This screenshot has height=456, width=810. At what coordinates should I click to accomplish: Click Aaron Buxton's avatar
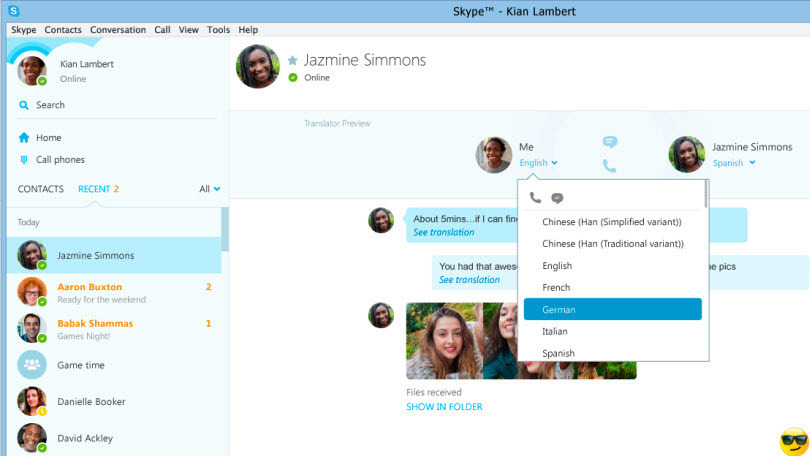(32, 291)
